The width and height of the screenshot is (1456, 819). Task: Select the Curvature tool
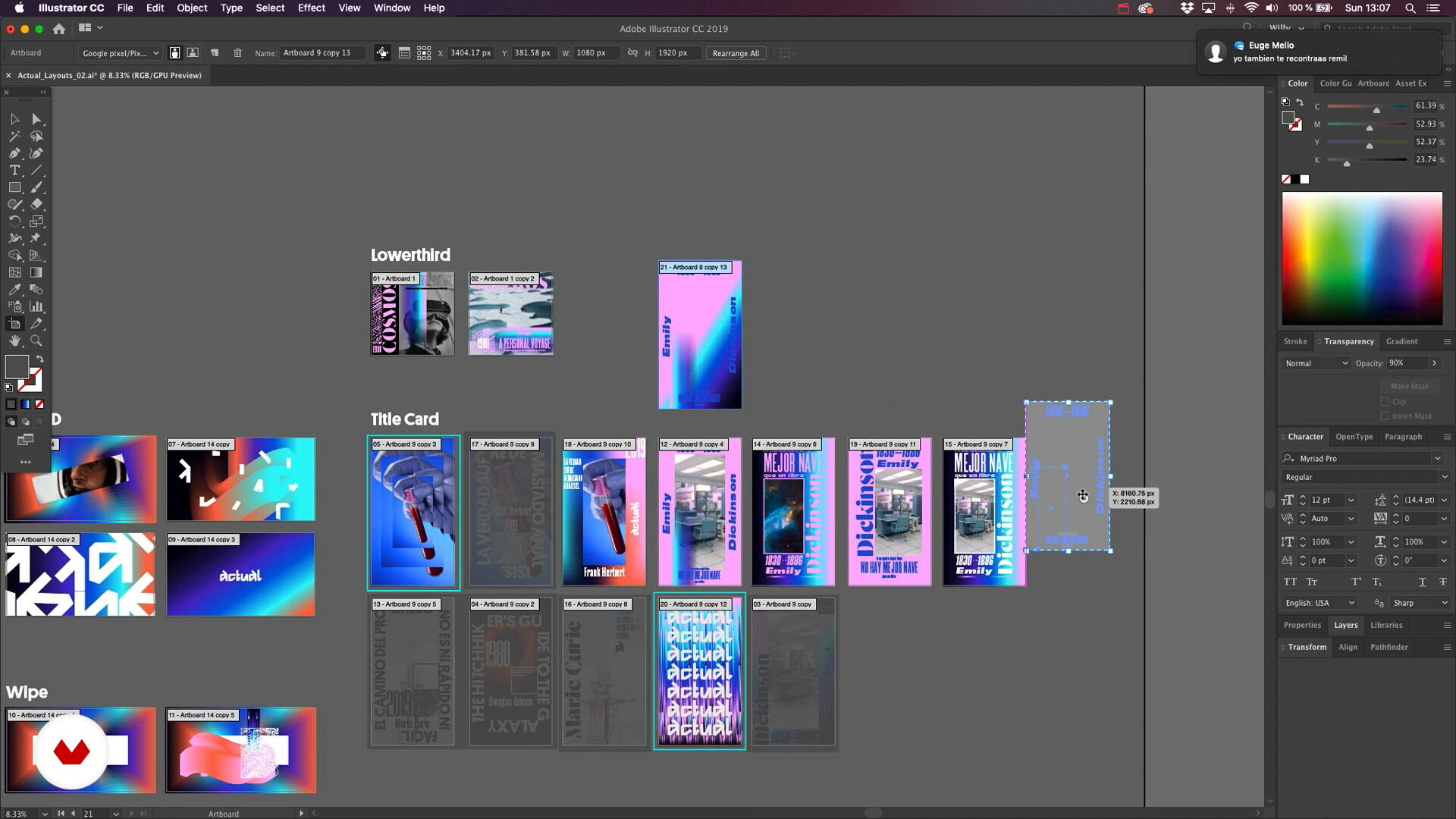click(x=36, y=153)
